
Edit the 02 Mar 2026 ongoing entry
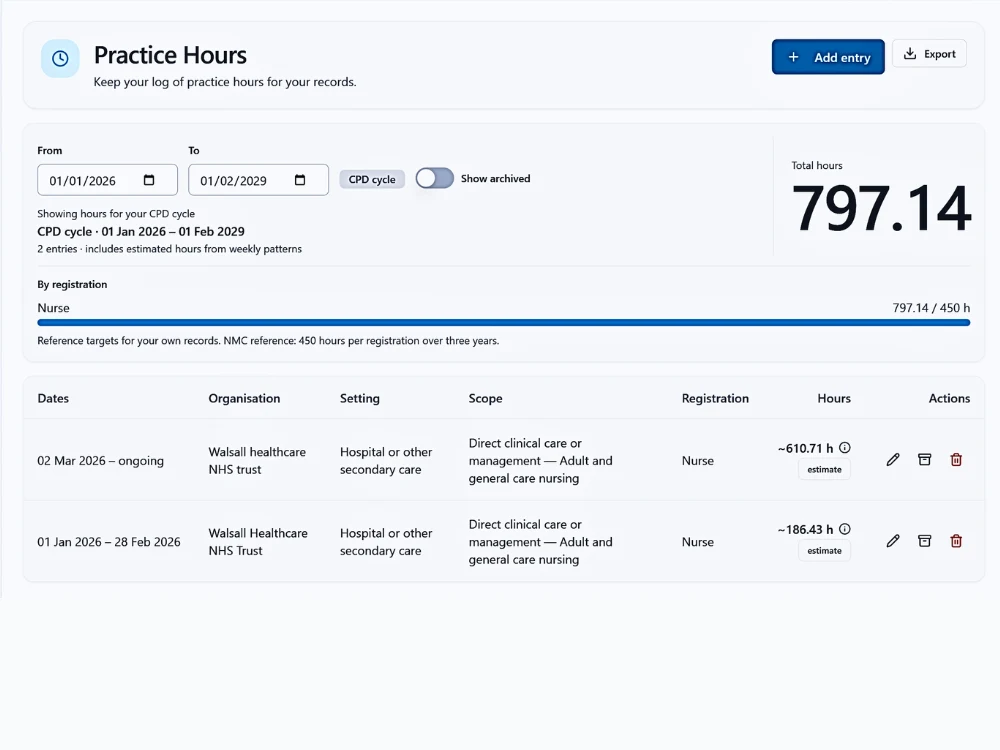tap(893, 460)
